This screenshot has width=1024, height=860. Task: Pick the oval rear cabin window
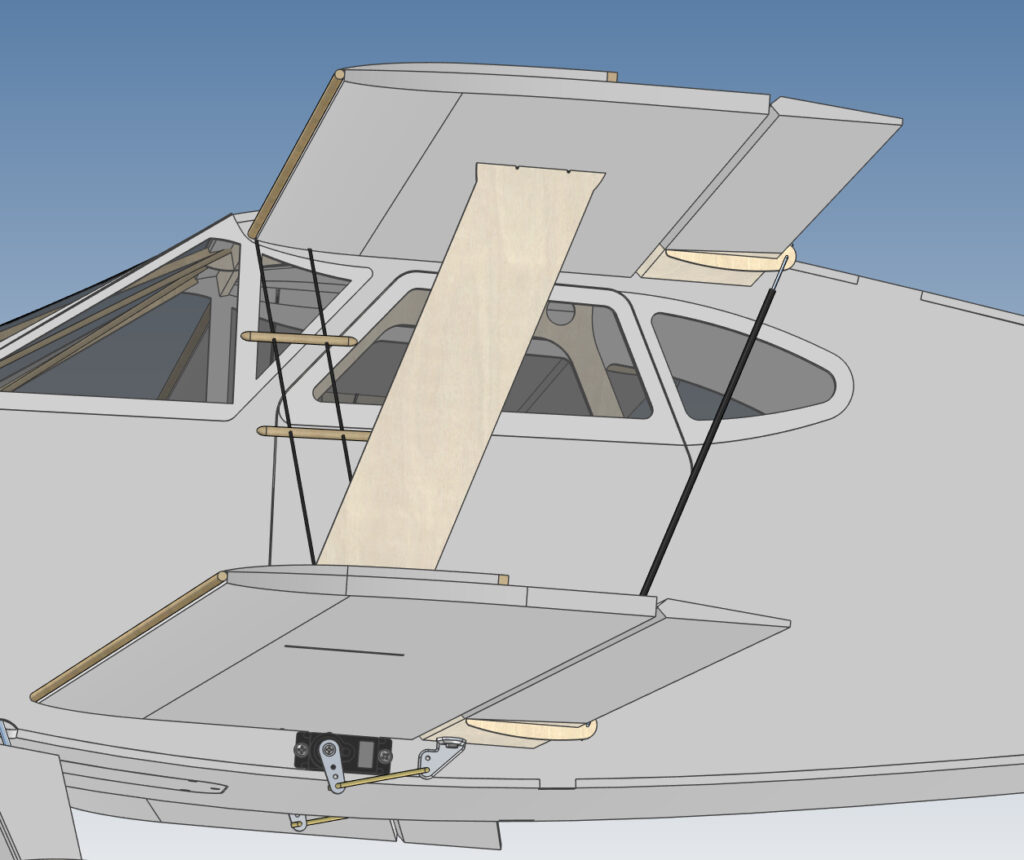pyautogui.click(x=744, y=367)
